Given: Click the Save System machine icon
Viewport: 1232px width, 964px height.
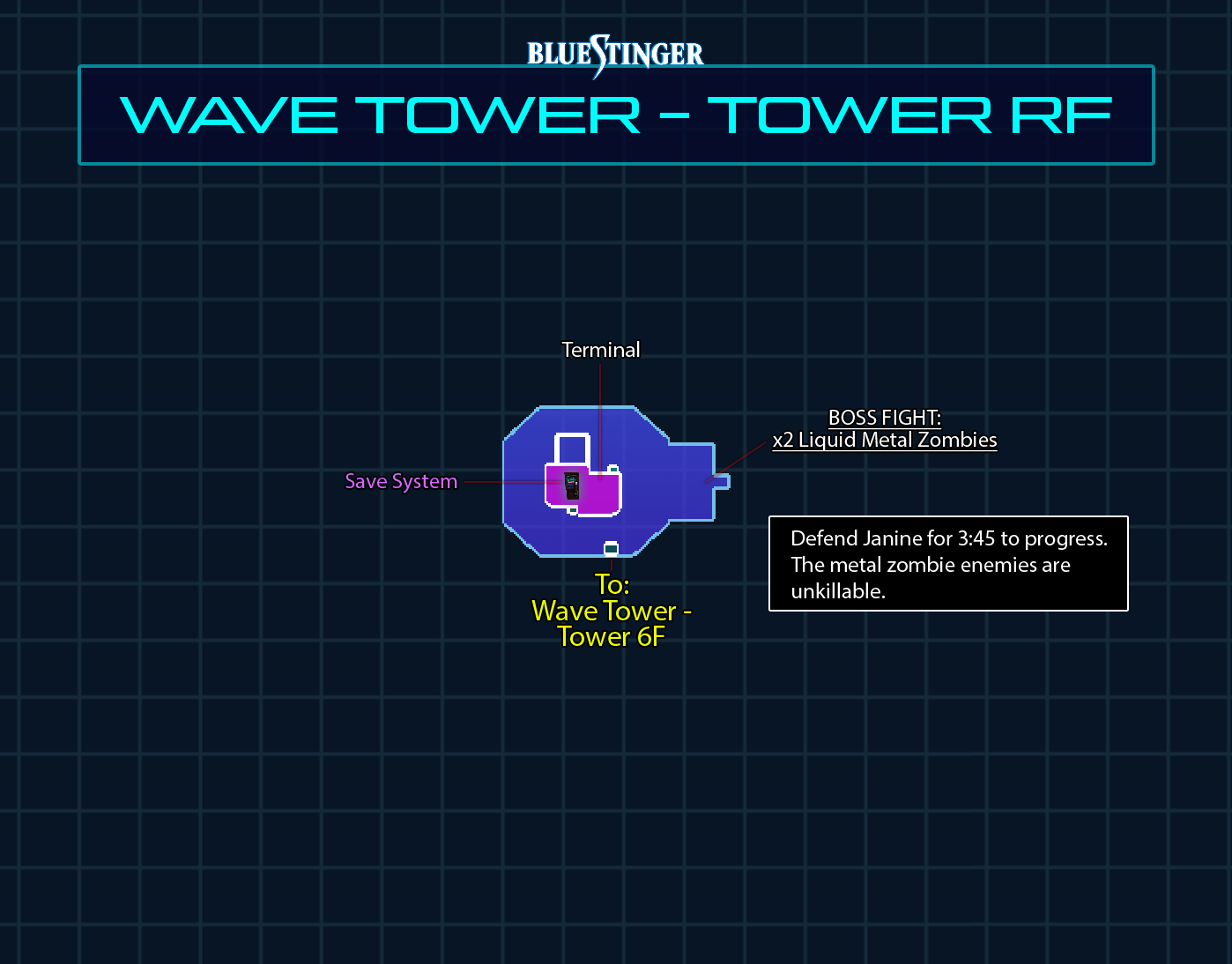Looking at the screenshot, I should click(572, 486).
